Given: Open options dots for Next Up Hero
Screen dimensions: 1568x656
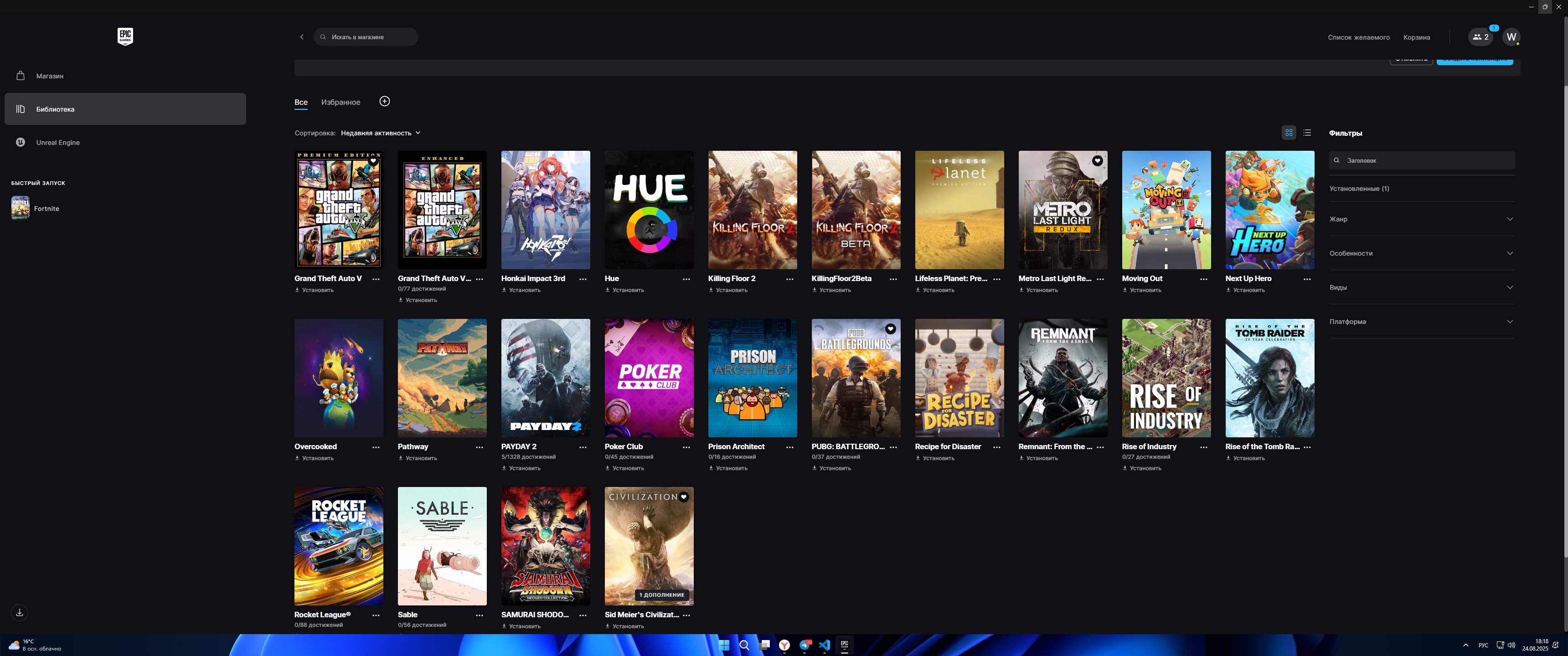Looking at the screenshot, I should tap(1307, 279).
